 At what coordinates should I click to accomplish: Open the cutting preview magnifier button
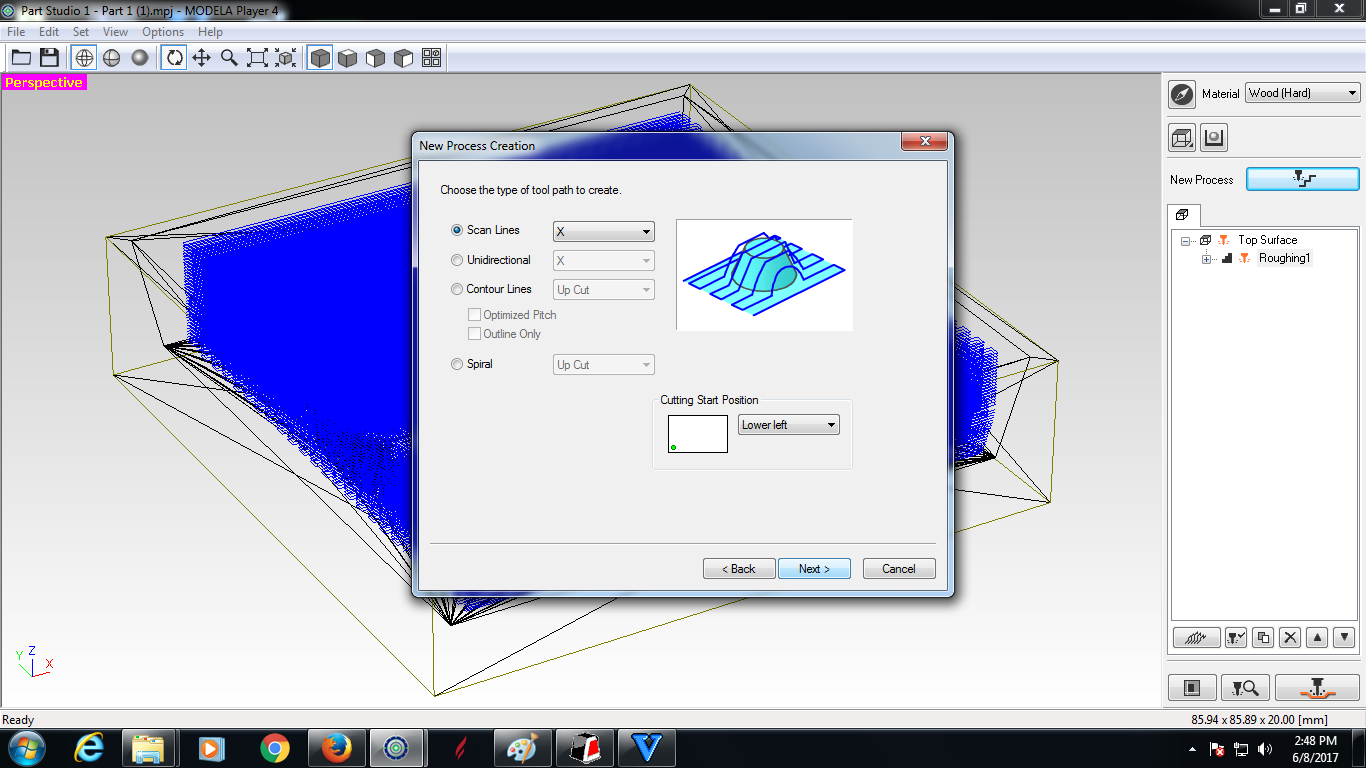click(x=1246, y=688)
